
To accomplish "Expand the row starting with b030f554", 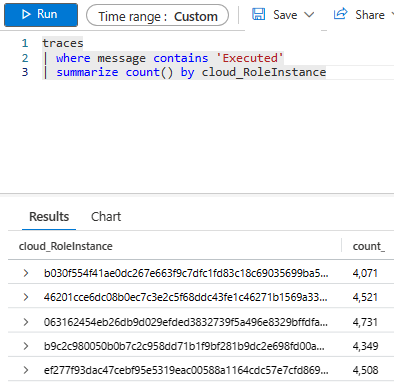I will pyautogui.click(x=26, y=273).
